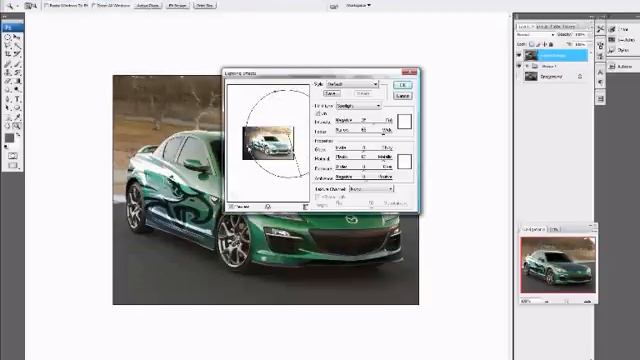640x360 pixels.
Task: Toggle Resize Windows To Fit checkbox
Action: (47, 5)
